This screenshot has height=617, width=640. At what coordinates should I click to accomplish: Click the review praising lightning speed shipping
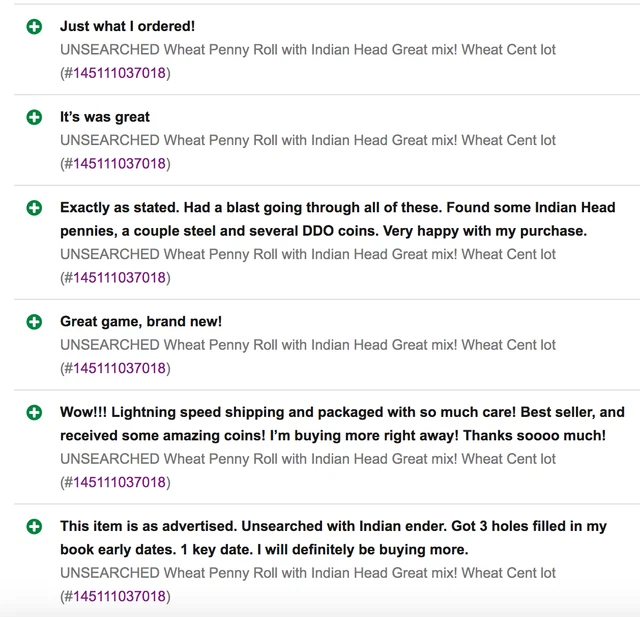coord(342,424)
